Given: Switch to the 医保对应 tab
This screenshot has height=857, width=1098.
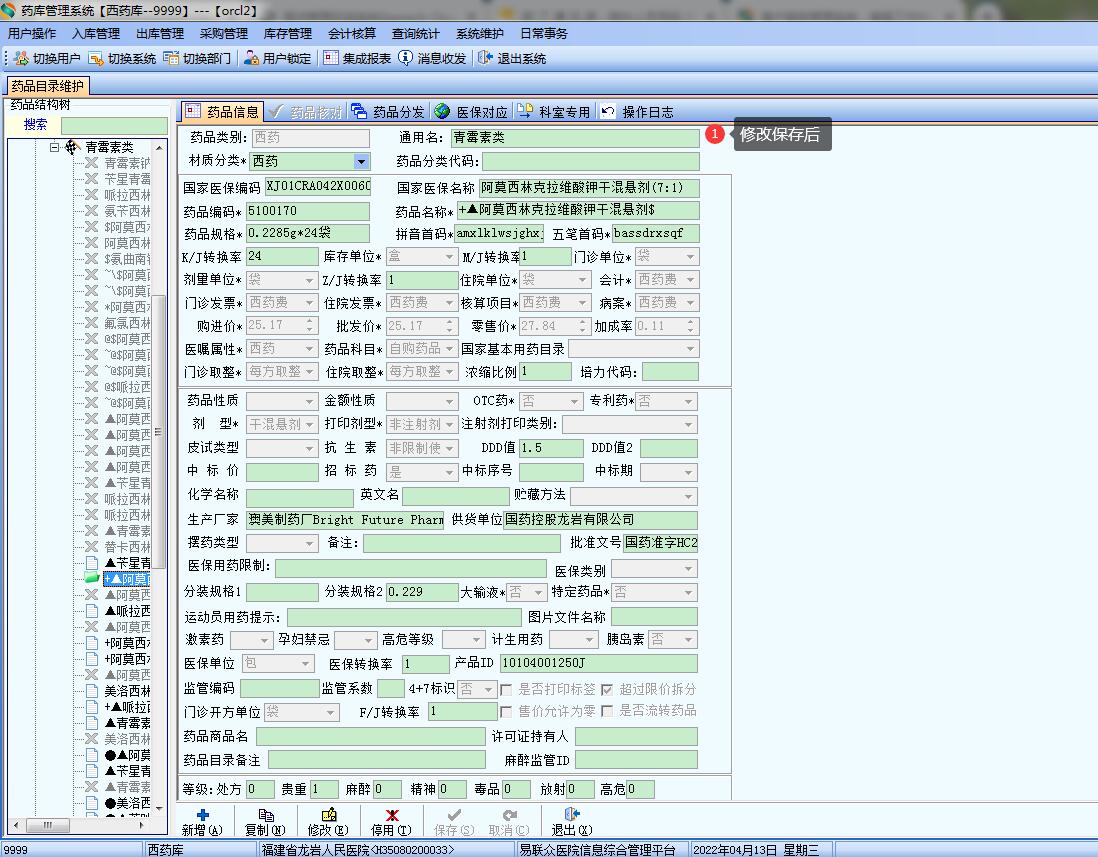Looking at the screenshot, I should [x=471, y=112].
